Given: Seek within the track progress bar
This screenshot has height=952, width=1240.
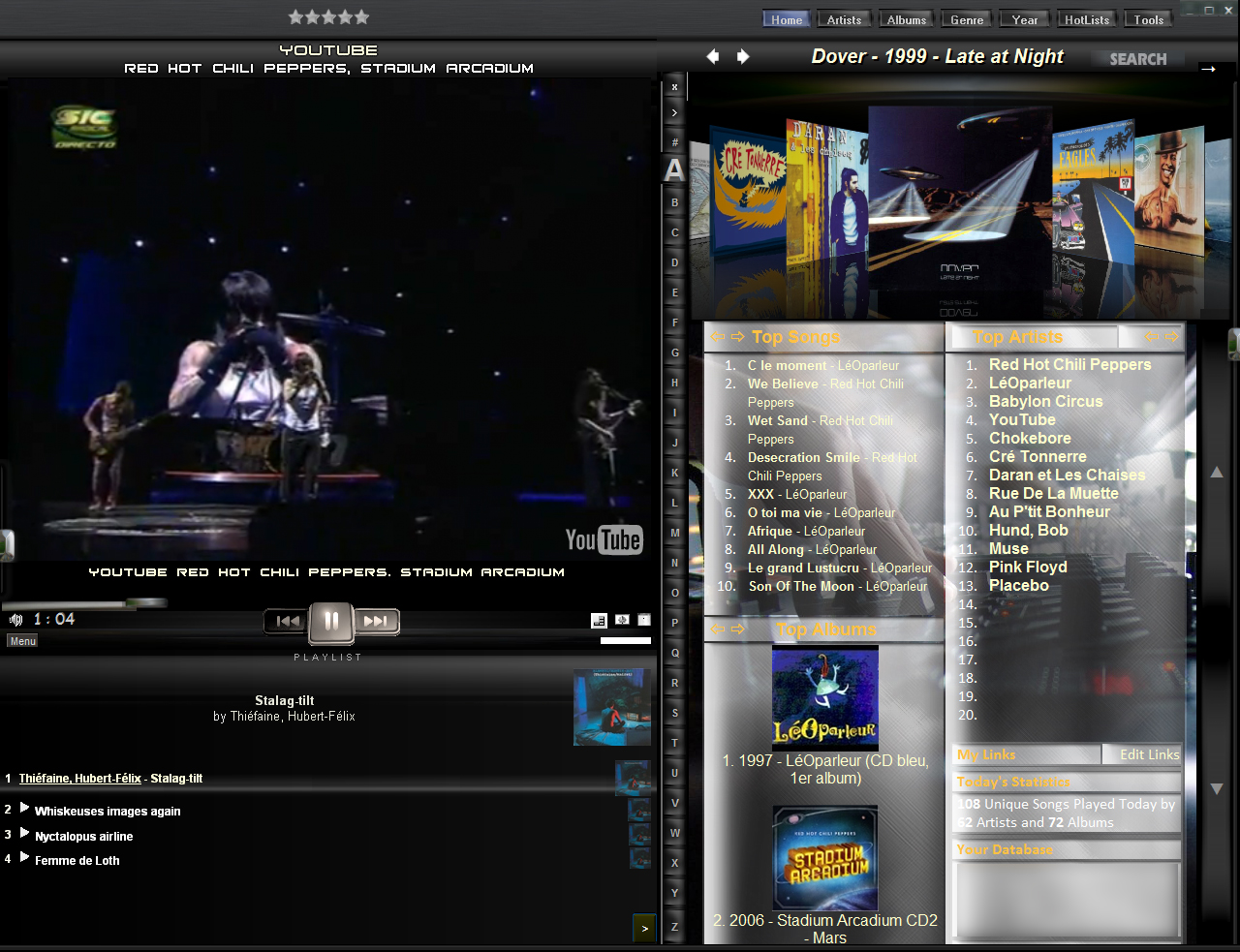Looking at the screenshot, I should pyautogui.click(x=84, y=604).
